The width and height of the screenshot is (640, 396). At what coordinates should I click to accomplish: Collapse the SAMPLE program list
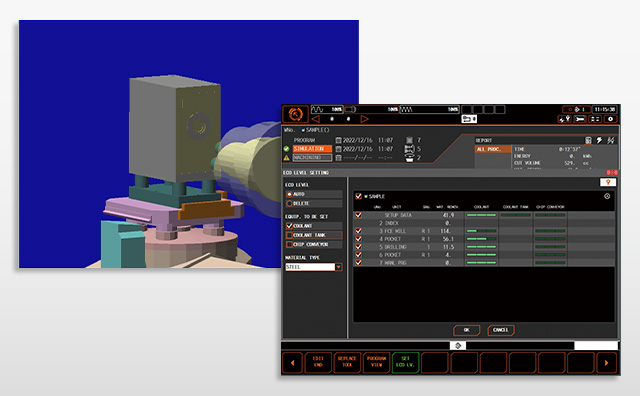(x=607, y=196)
